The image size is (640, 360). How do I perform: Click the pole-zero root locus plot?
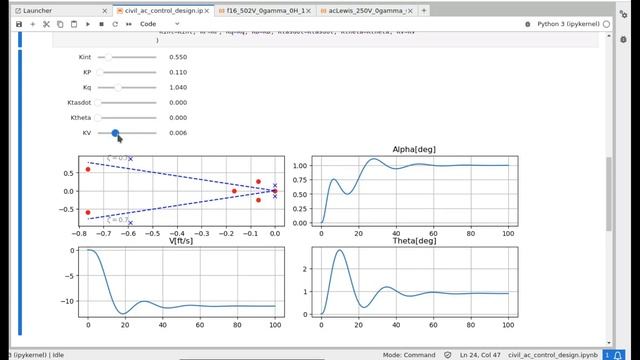[181, 191]
